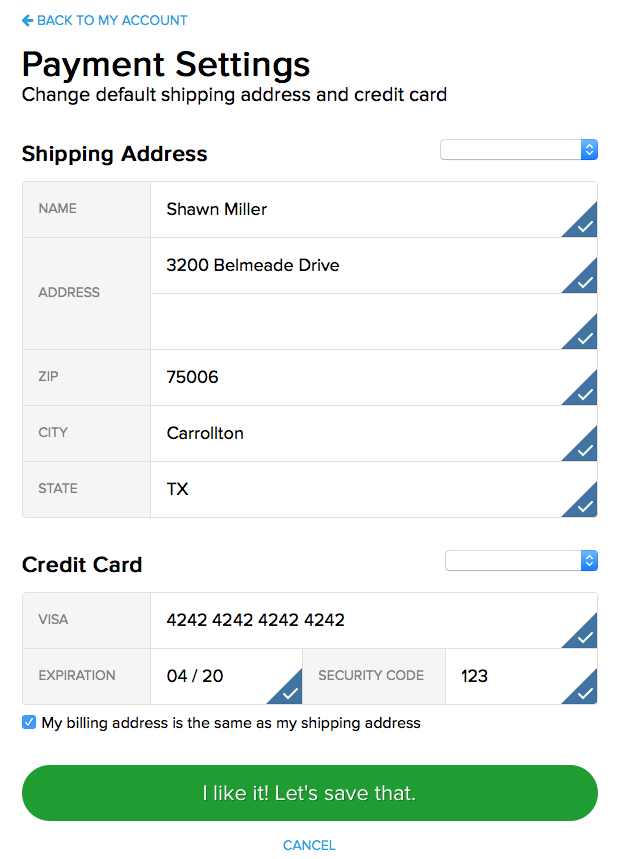Click the Cancel link
The height and width of the screenshot is (859, 632).
pyautogui.click(x=309, y=845)
